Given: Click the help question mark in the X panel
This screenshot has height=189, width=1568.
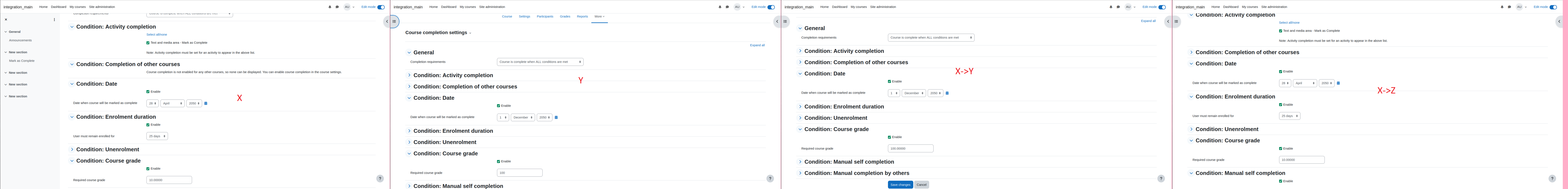Looking at the screenshot, I should pos(380,179).
